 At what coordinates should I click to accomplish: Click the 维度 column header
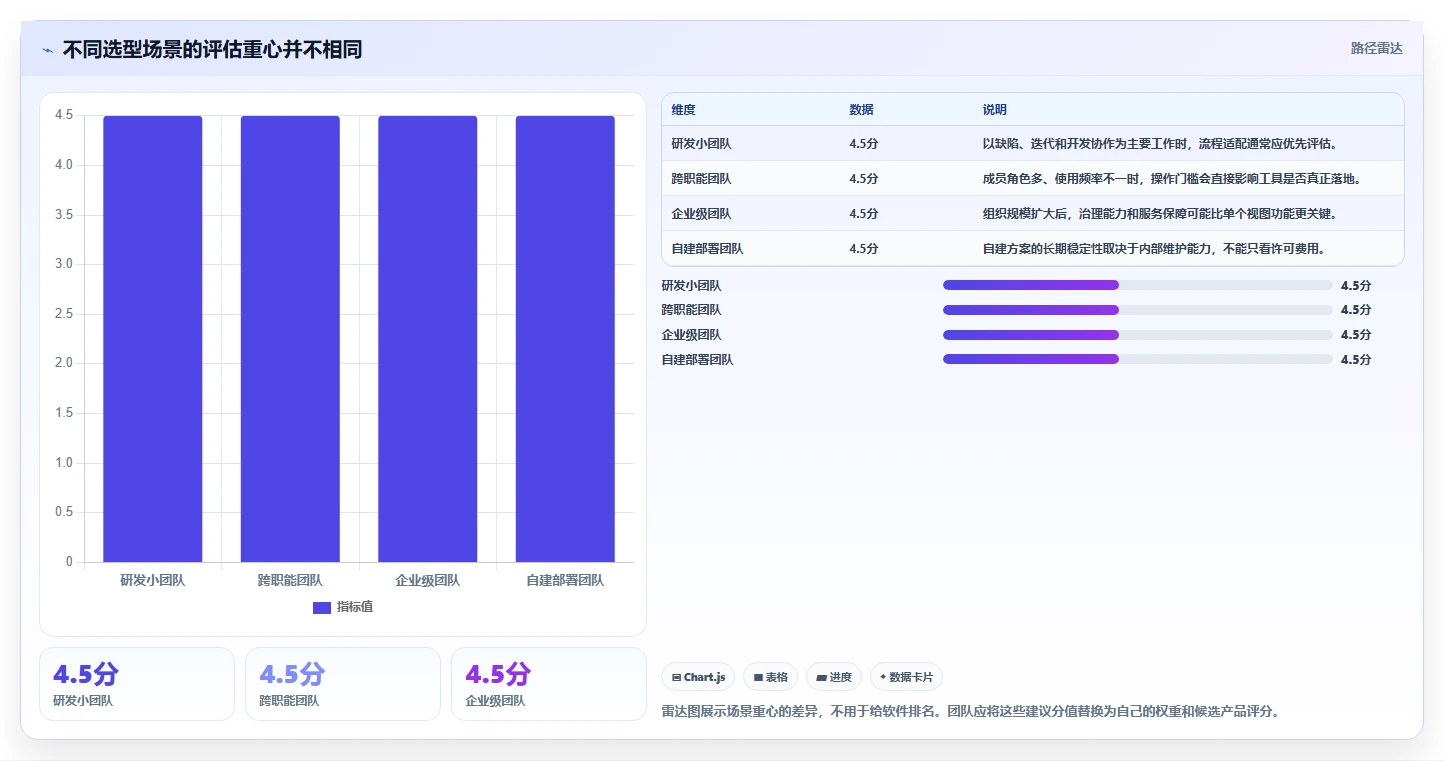pos(684,110)
